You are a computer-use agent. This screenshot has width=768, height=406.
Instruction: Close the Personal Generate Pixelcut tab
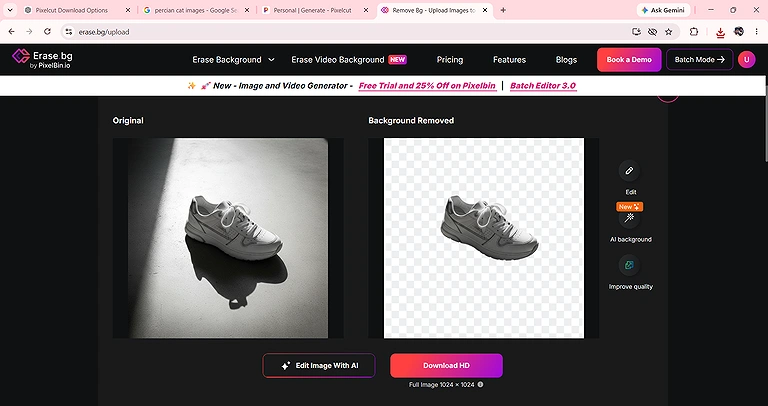pyautogui.click(x=365, y=10)
